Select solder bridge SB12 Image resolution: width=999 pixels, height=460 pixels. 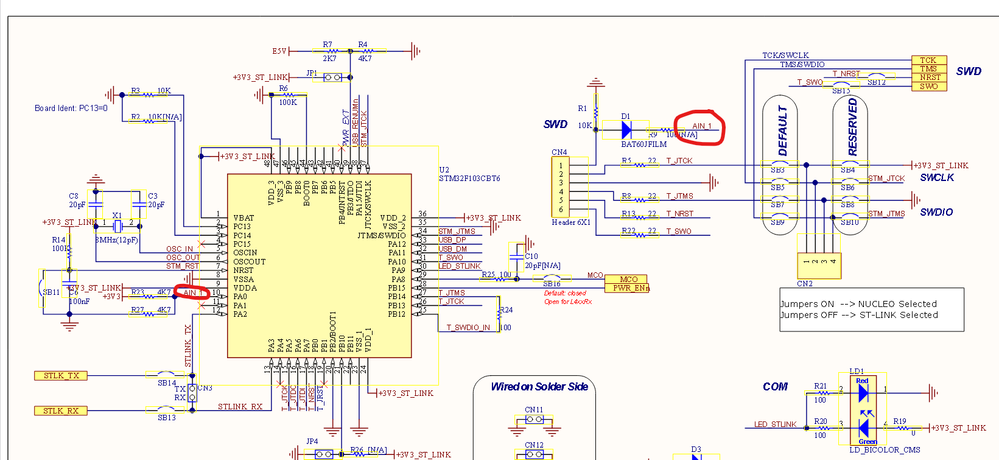(877, 78)
